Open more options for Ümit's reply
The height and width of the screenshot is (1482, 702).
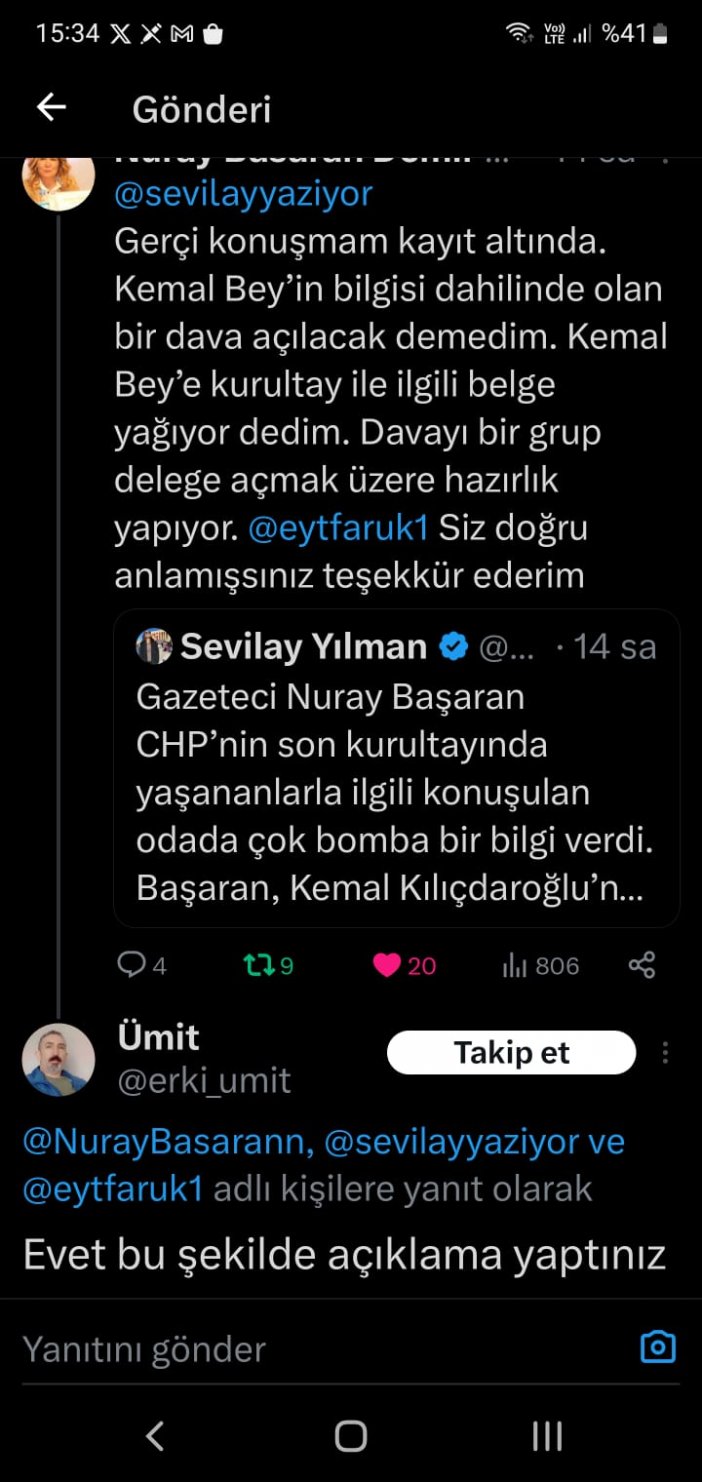[665, 1052]
